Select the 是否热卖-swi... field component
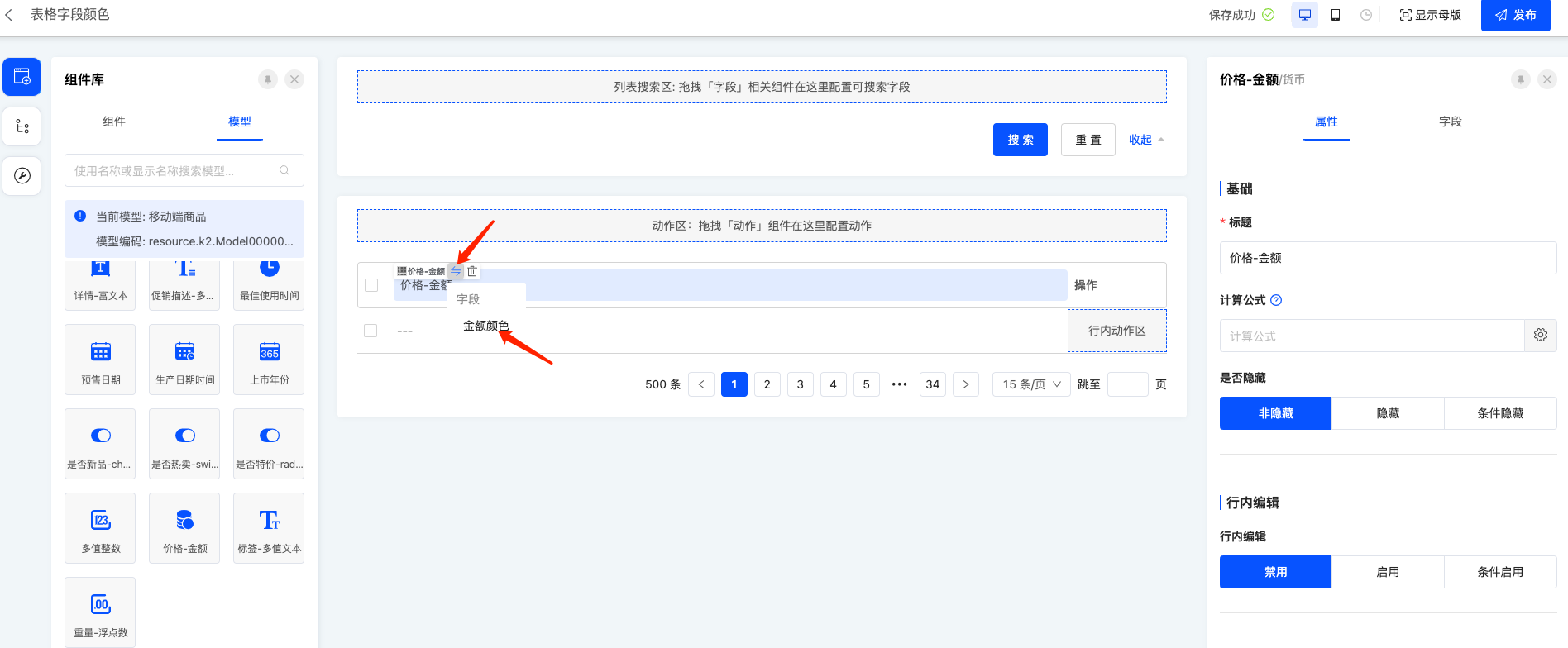Image resolution: width=1568 pixels, height=648 pixels. (184, 444)
